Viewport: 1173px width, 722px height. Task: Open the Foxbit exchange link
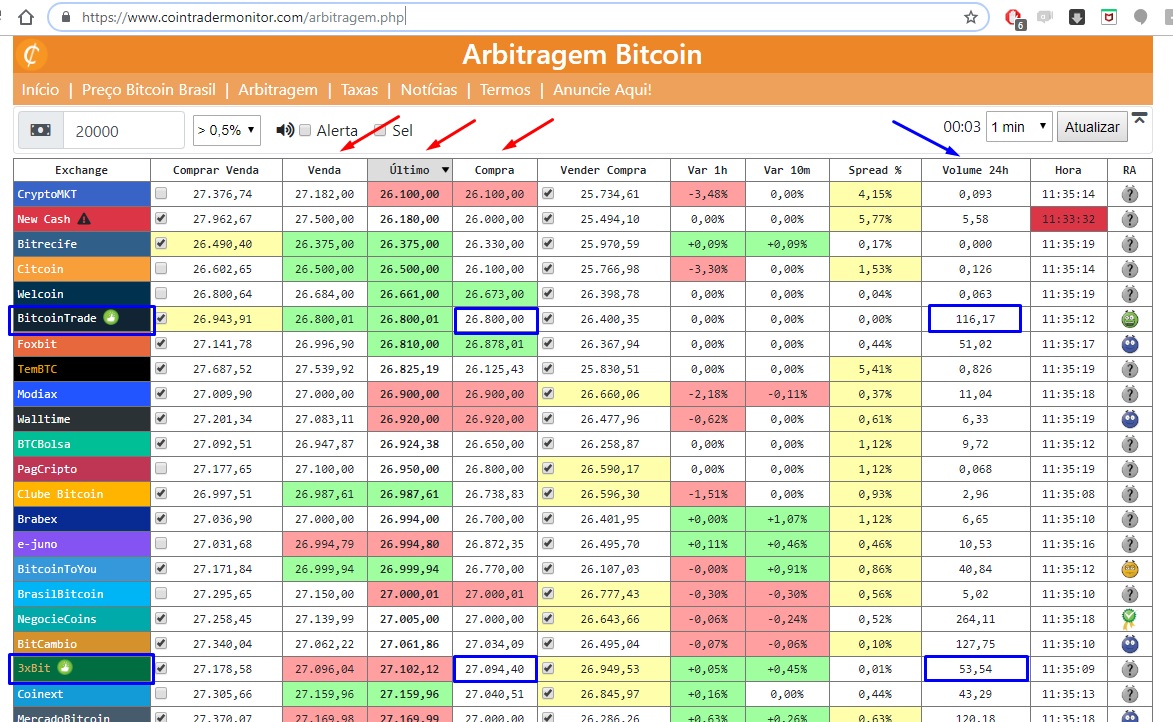tap(37, 344)
